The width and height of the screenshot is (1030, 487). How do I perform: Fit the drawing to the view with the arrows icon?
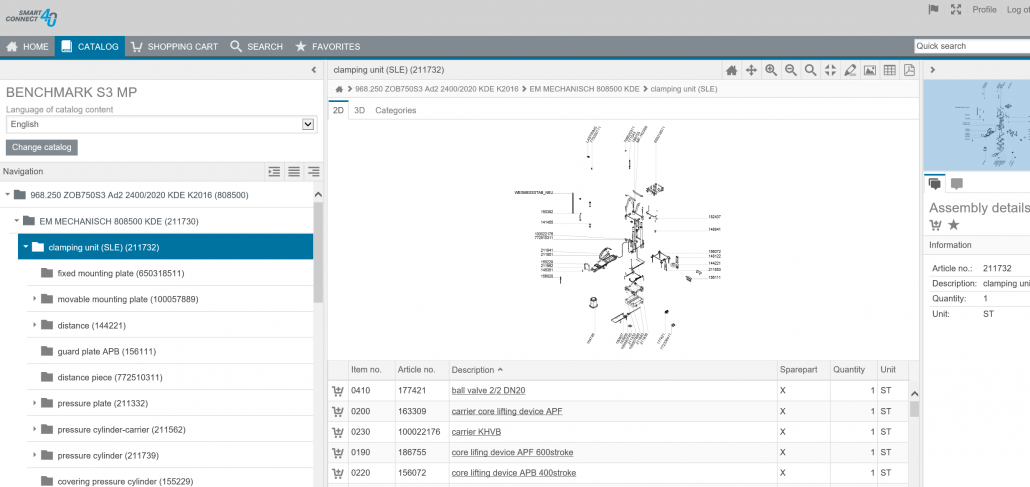830,70
